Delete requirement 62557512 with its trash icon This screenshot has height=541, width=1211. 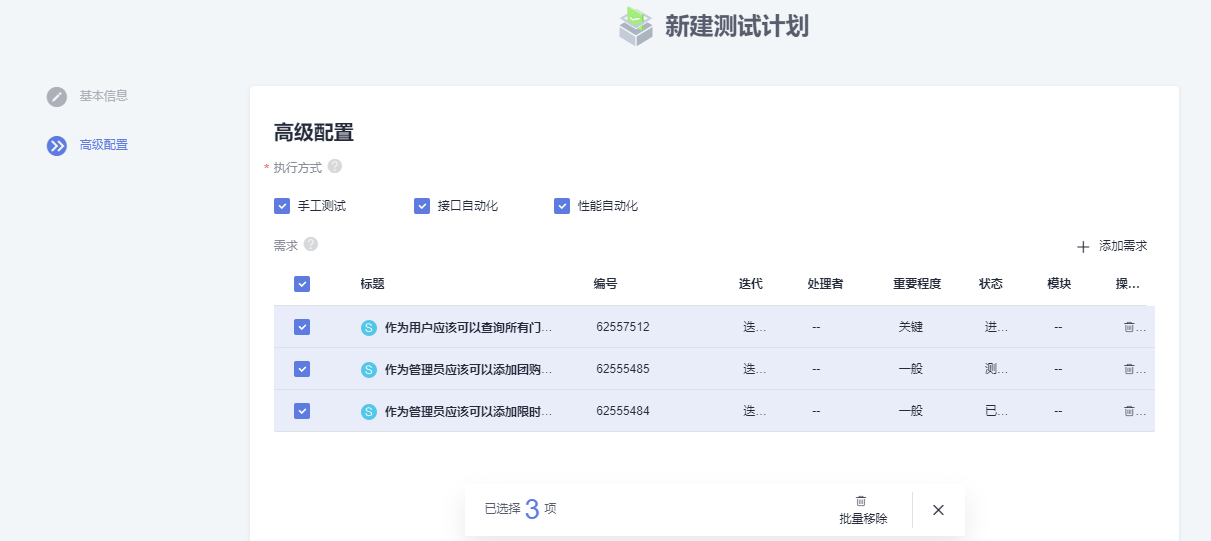point(1129,326)
